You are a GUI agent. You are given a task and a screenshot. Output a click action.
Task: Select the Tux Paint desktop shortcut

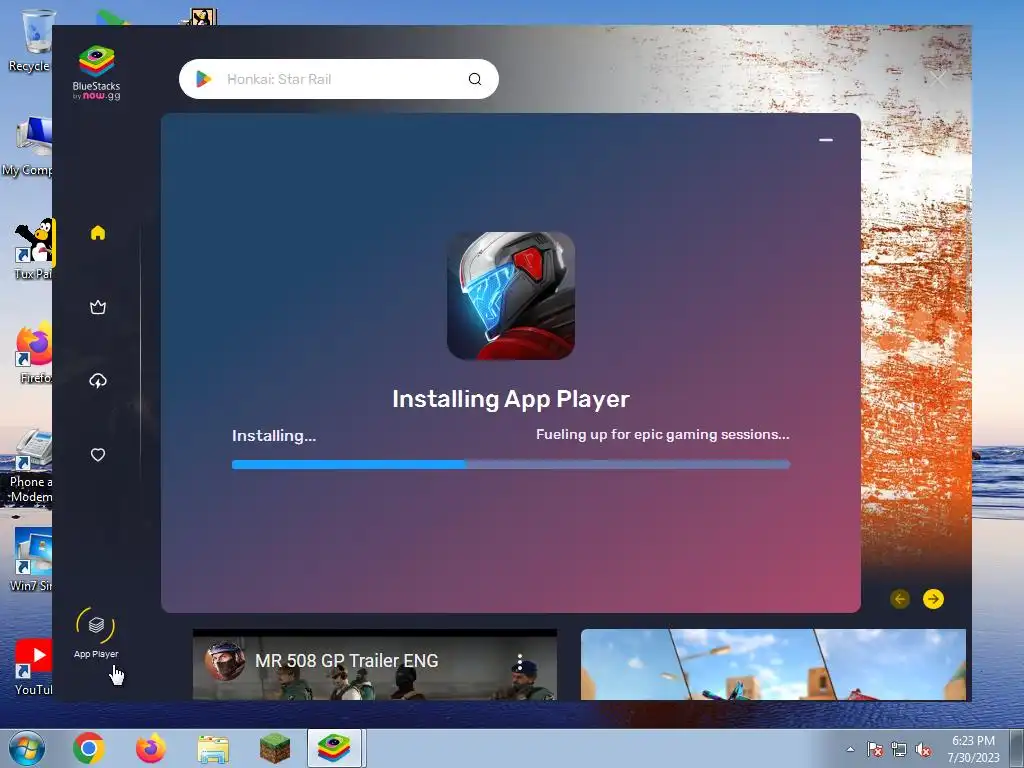click(33, 249)
